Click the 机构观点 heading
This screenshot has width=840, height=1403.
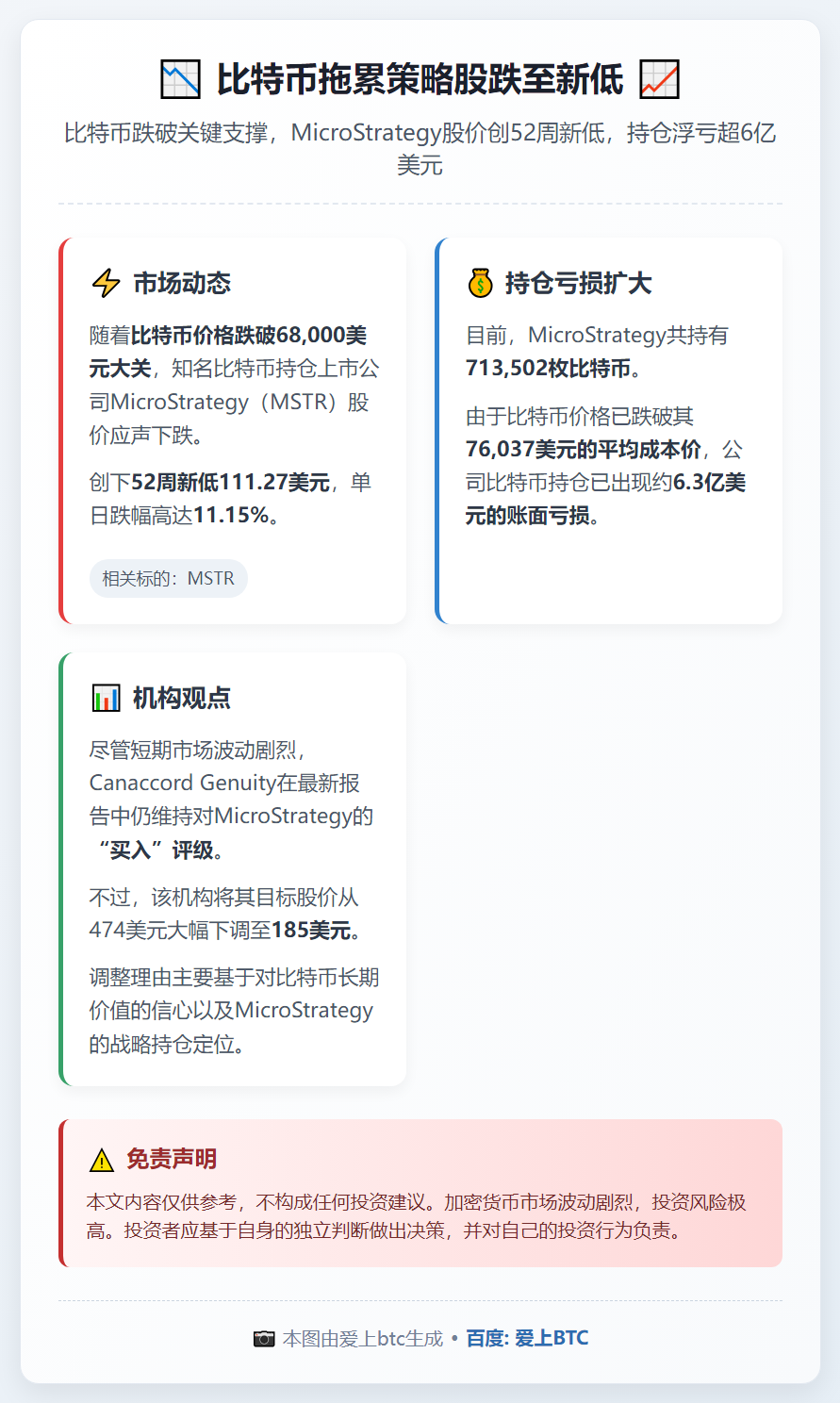click(182, 698)
